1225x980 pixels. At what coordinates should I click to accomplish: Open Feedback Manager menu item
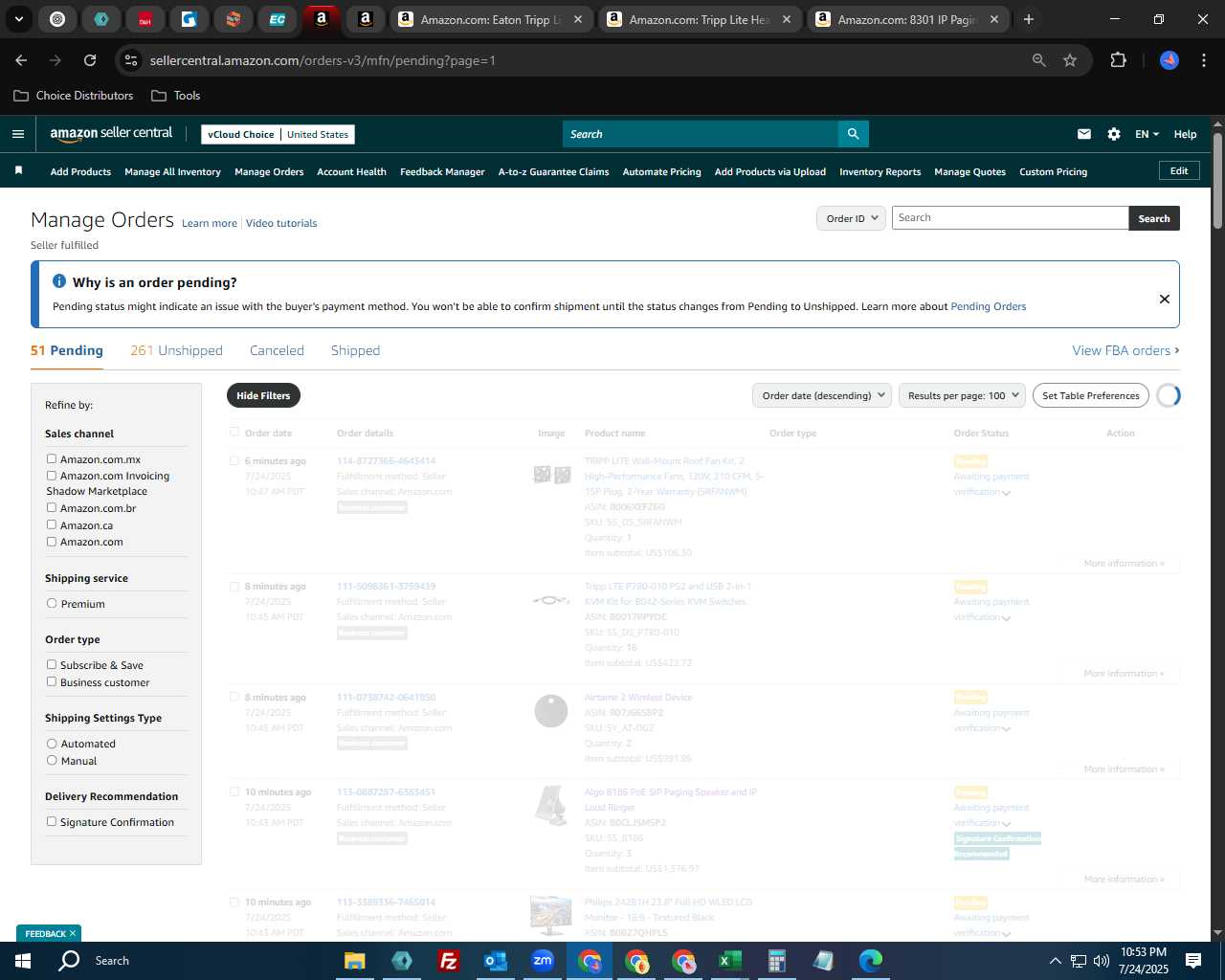[442, 172]
